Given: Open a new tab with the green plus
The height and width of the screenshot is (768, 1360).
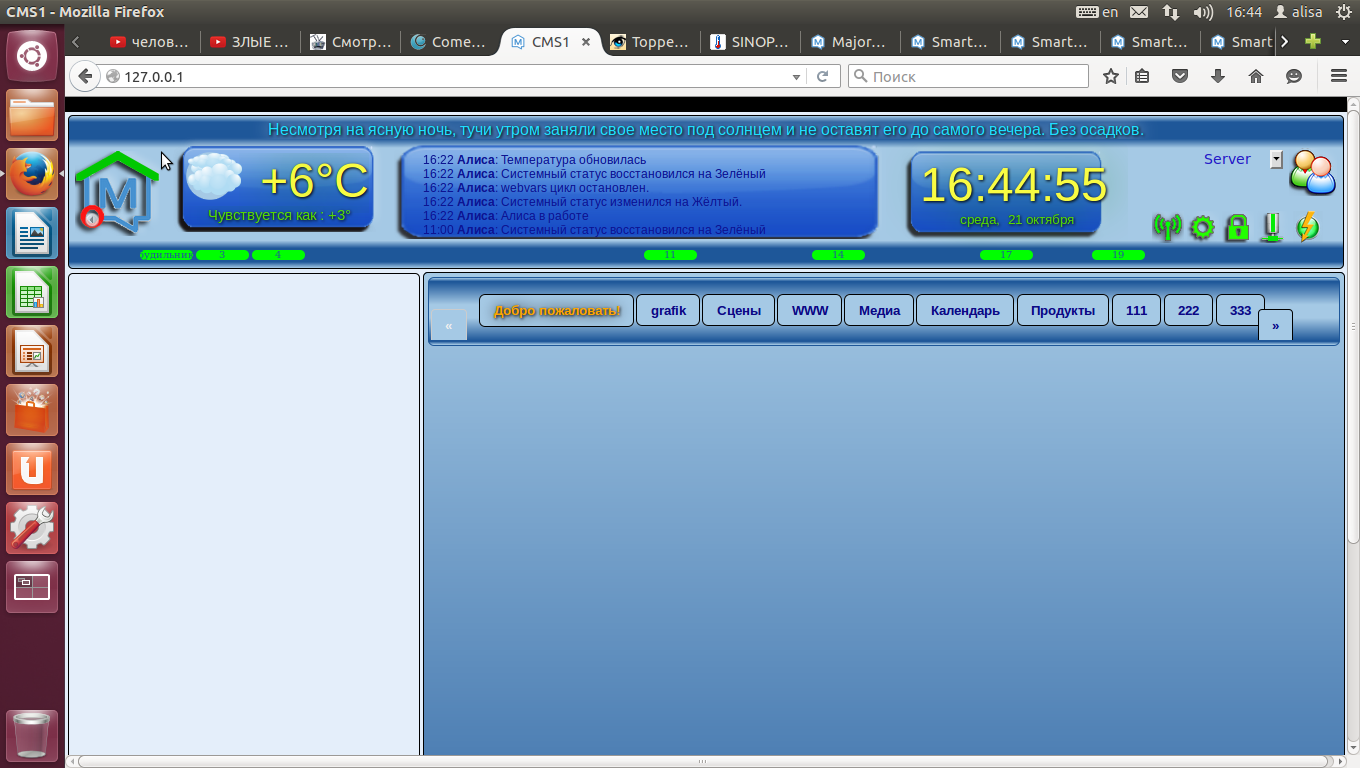Looking at the screenshot, I should pos(1314,42).
